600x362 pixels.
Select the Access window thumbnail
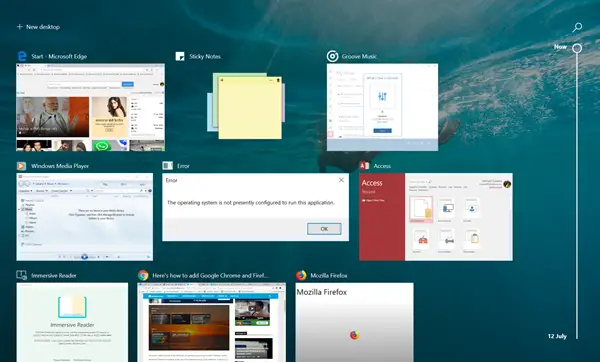click(436, 217)
